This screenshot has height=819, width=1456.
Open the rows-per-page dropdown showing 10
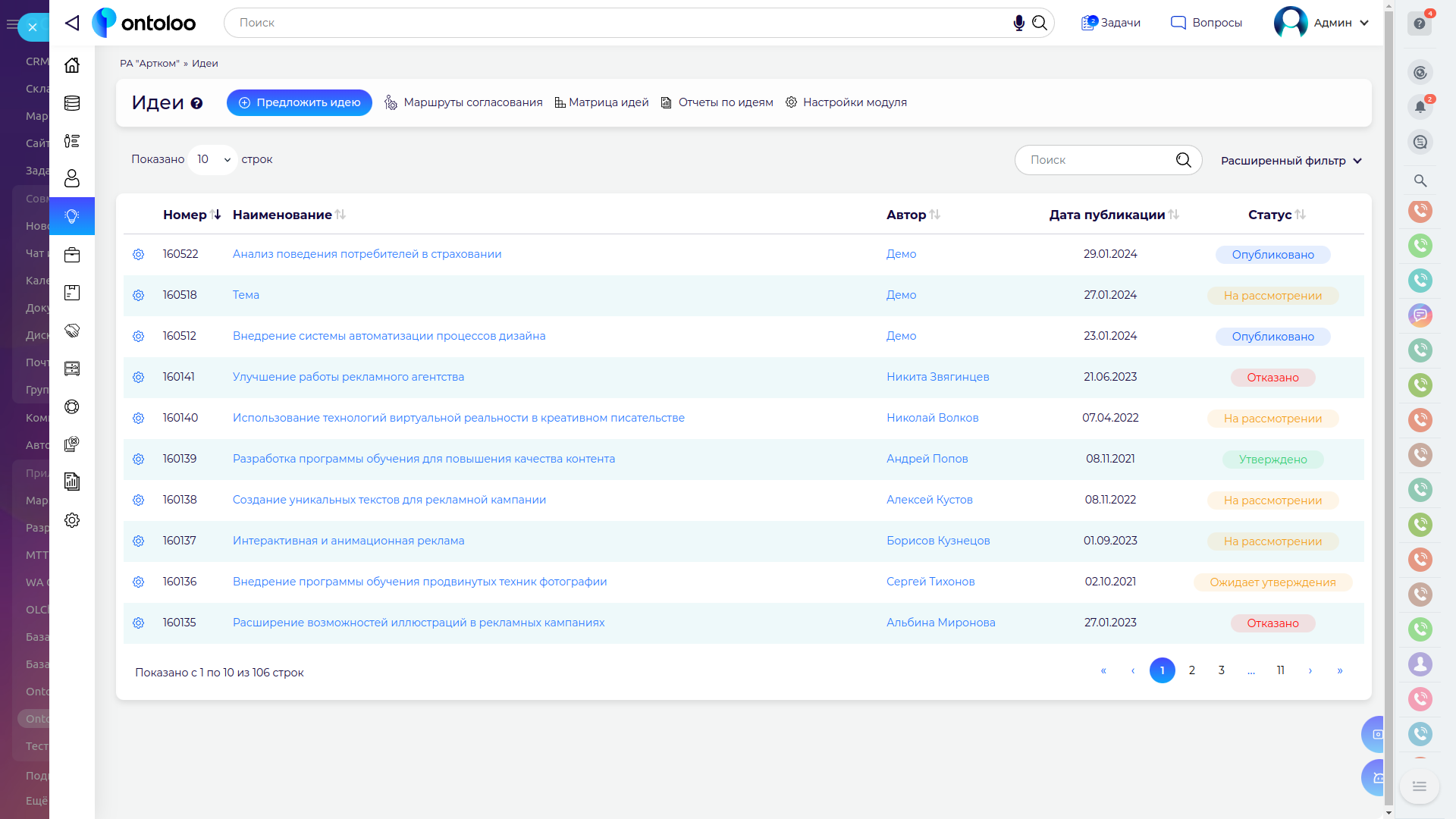point(213,159)
